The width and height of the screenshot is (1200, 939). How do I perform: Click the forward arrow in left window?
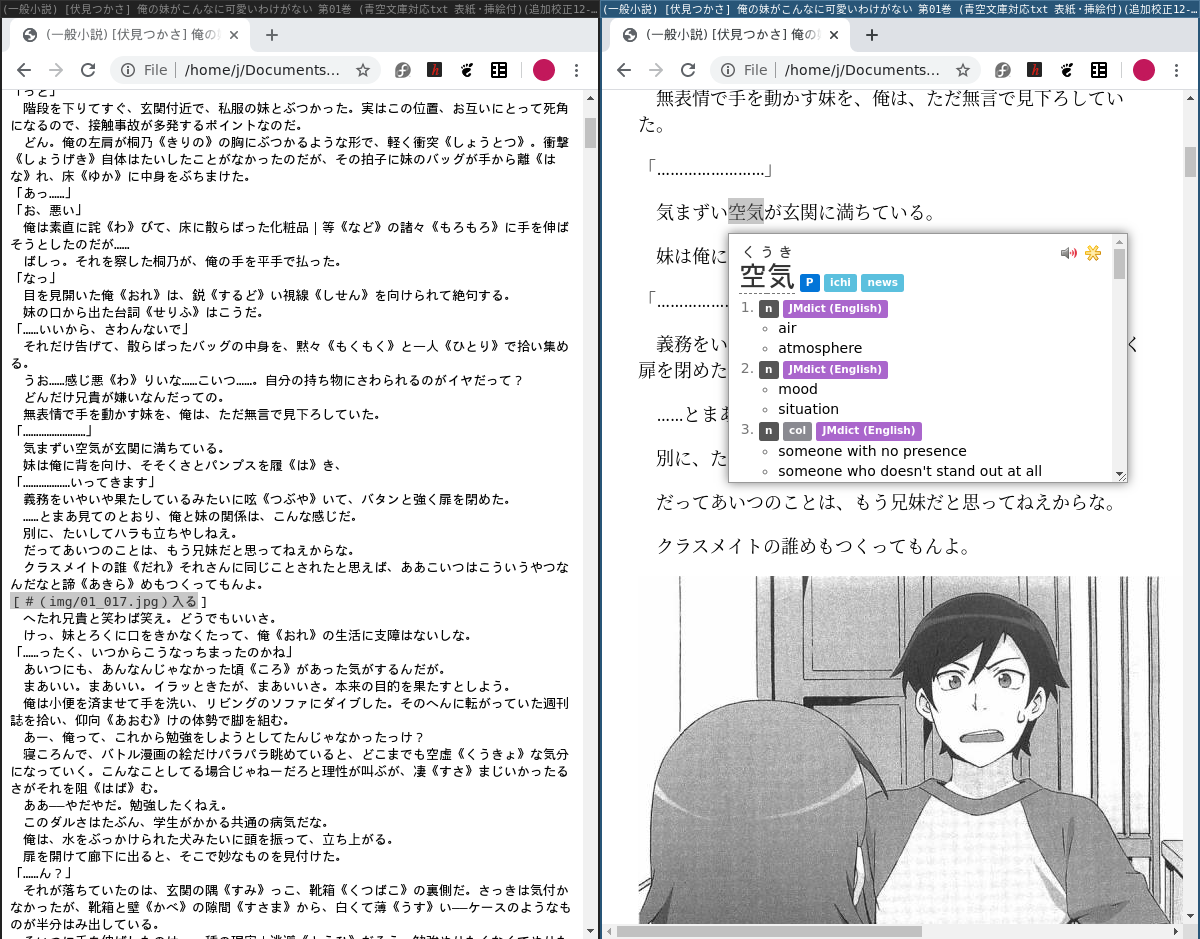coord(56,70)
